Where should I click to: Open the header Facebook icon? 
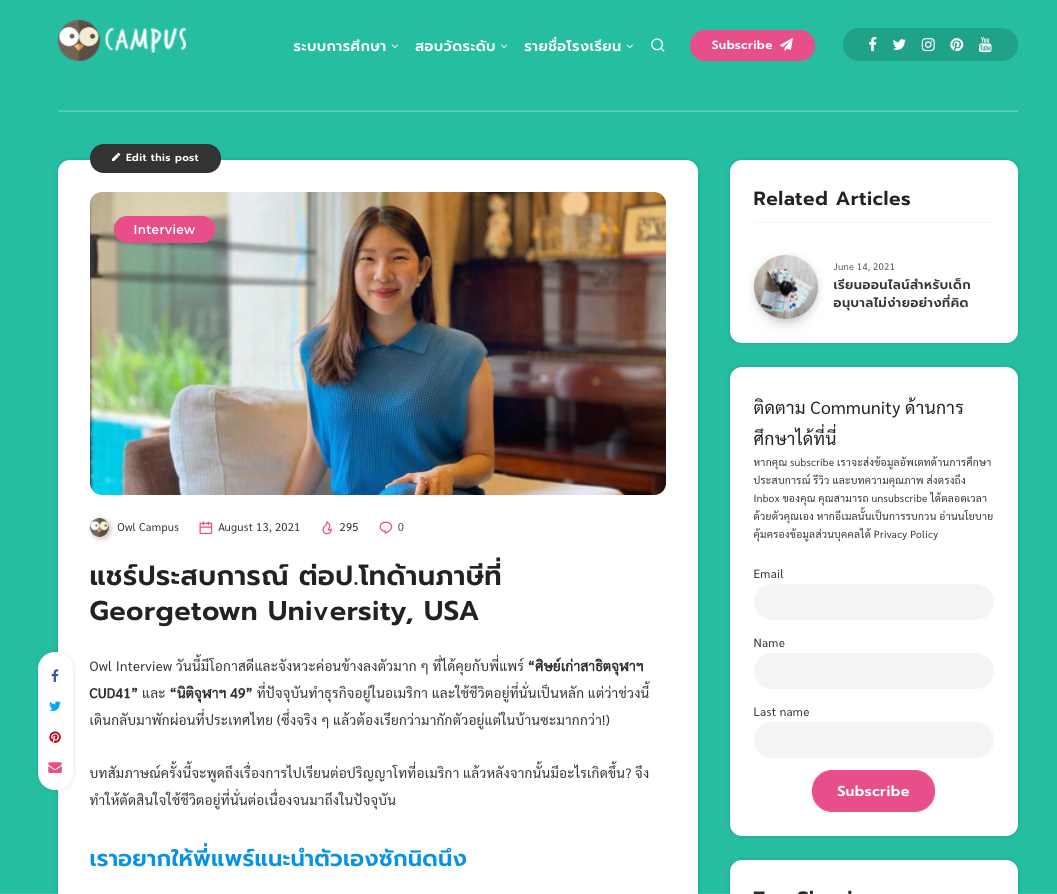(872, 44)
